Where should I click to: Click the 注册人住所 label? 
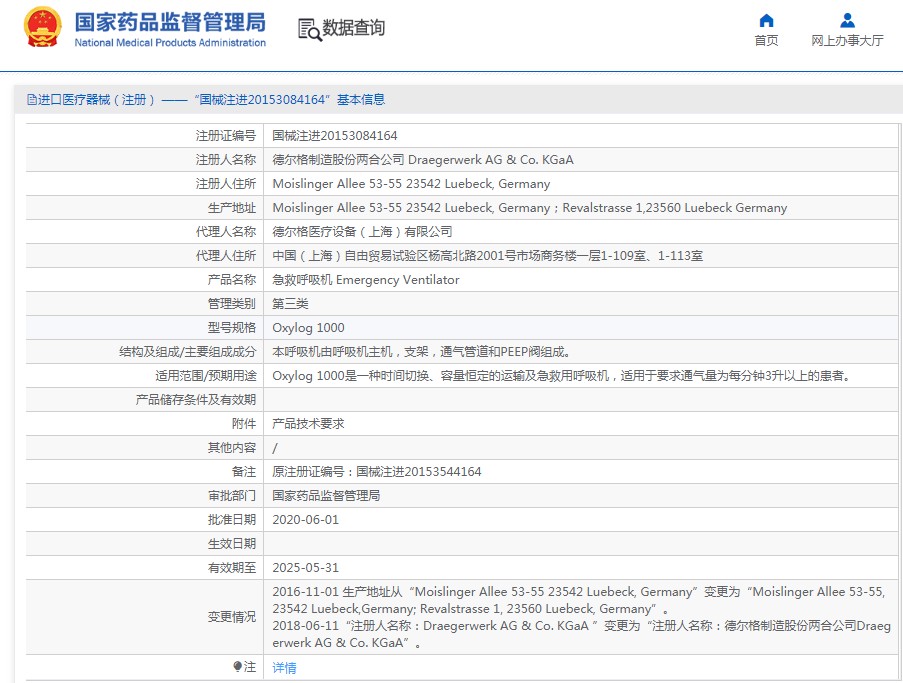[226, 184]
